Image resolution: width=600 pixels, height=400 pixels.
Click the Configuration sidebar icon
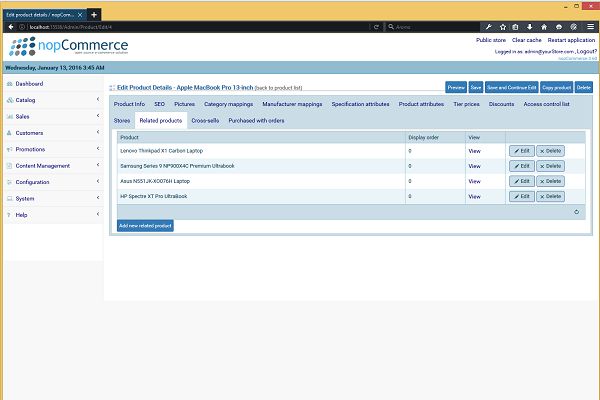pyautogui.click(x=10, y=182)
